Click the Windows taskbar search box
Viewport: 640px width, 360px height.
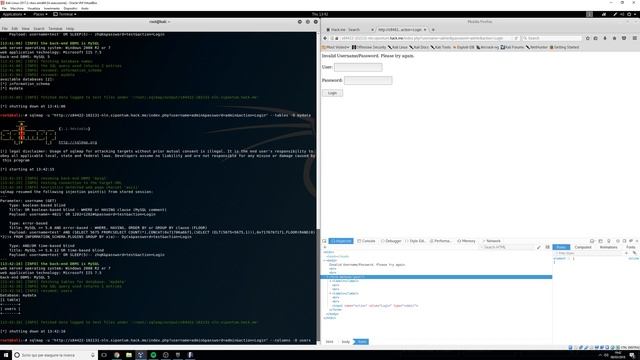pos(55,355)
